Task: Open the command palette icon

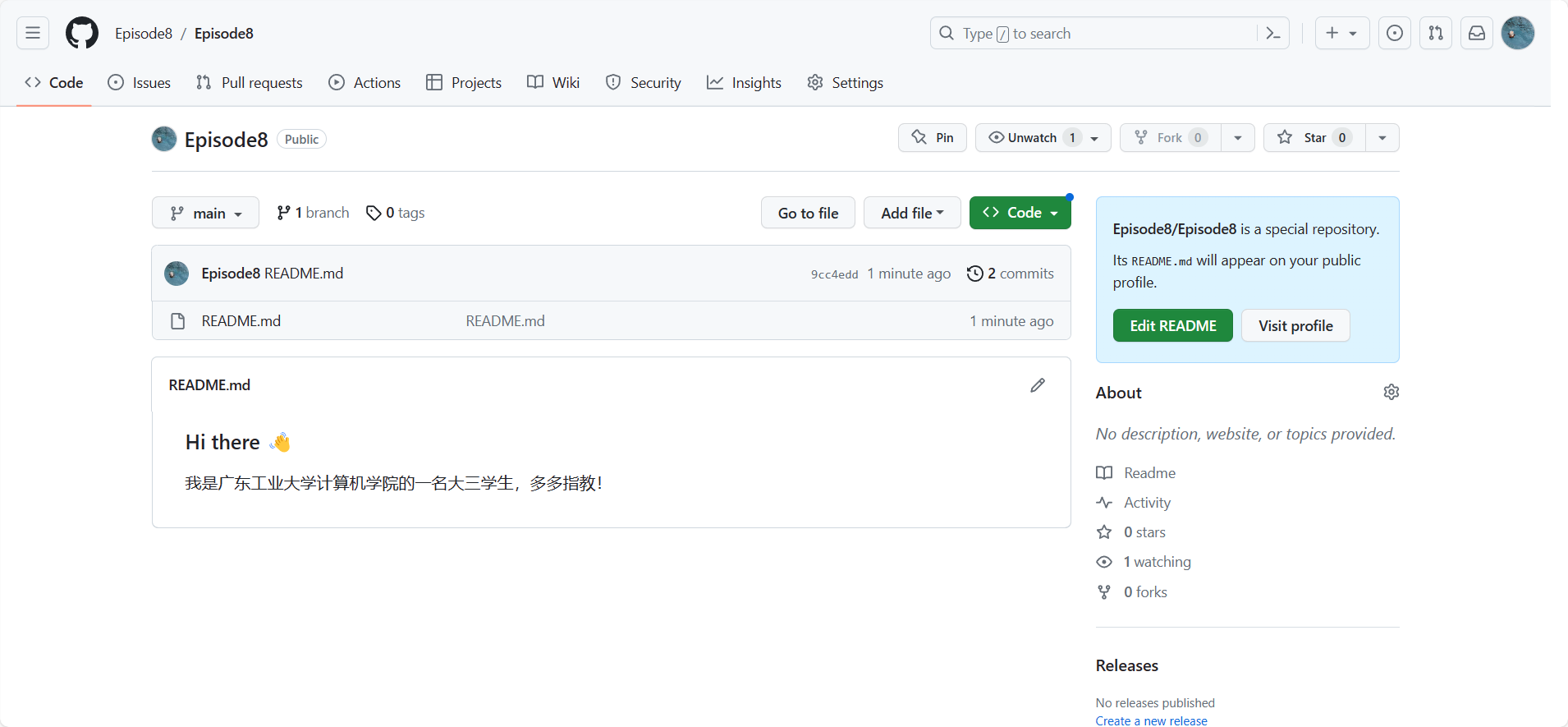Action: point(1273,33)
